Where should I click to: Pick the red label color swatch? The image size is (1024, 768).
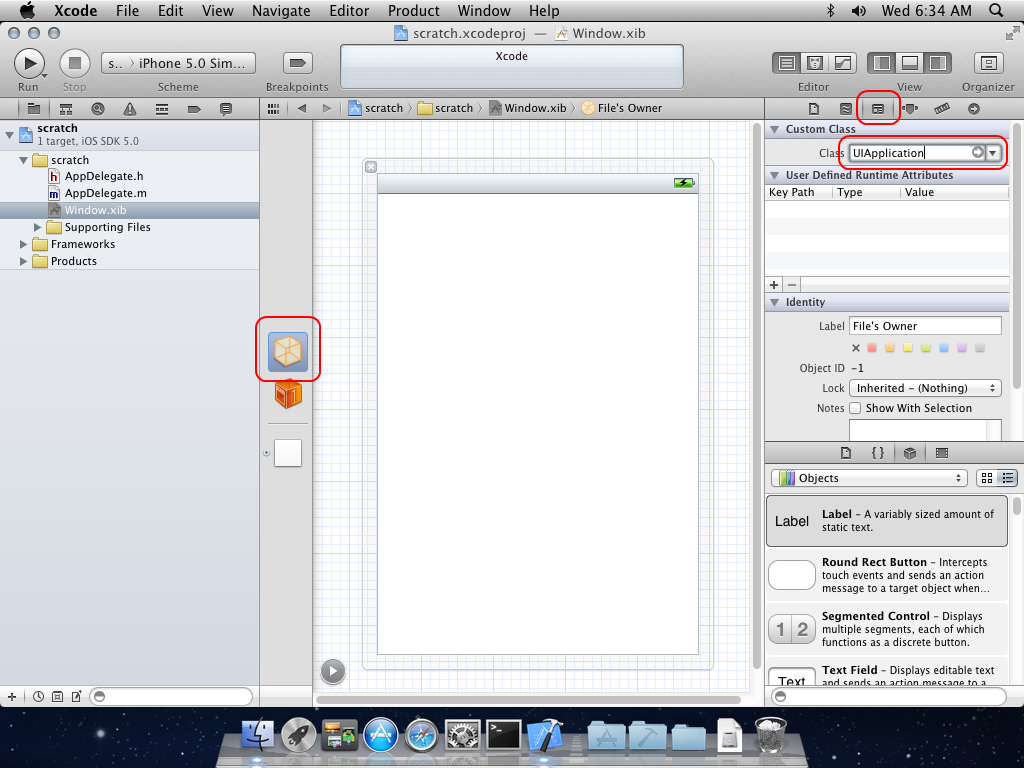point(872,348)
